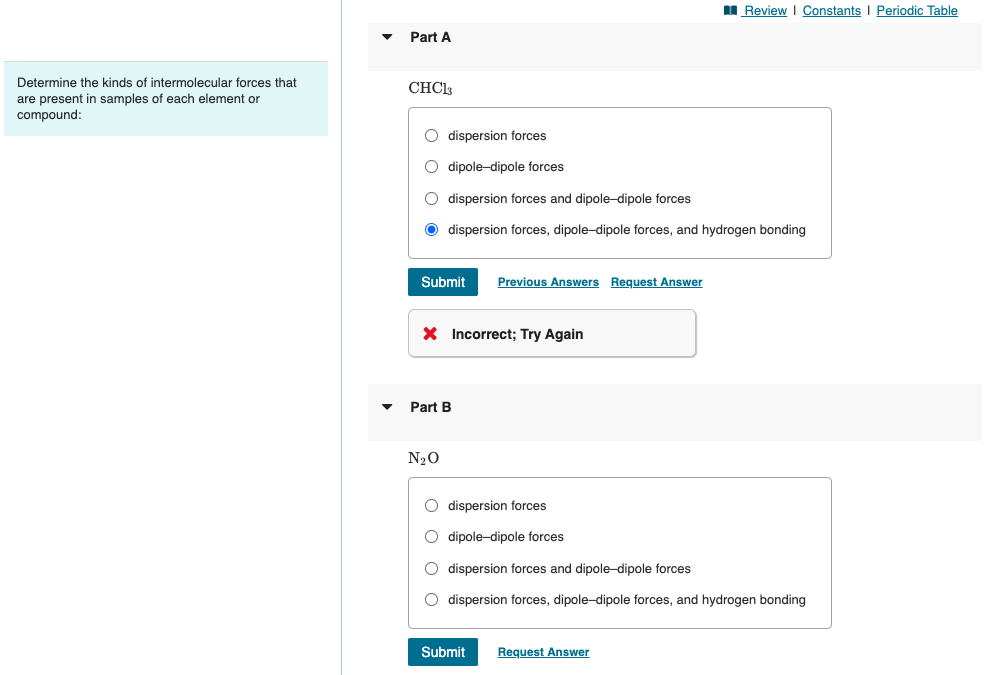The height and width of the screenshot is (675, 999).
Task: Open the Constants link
Action: point(831,11)
